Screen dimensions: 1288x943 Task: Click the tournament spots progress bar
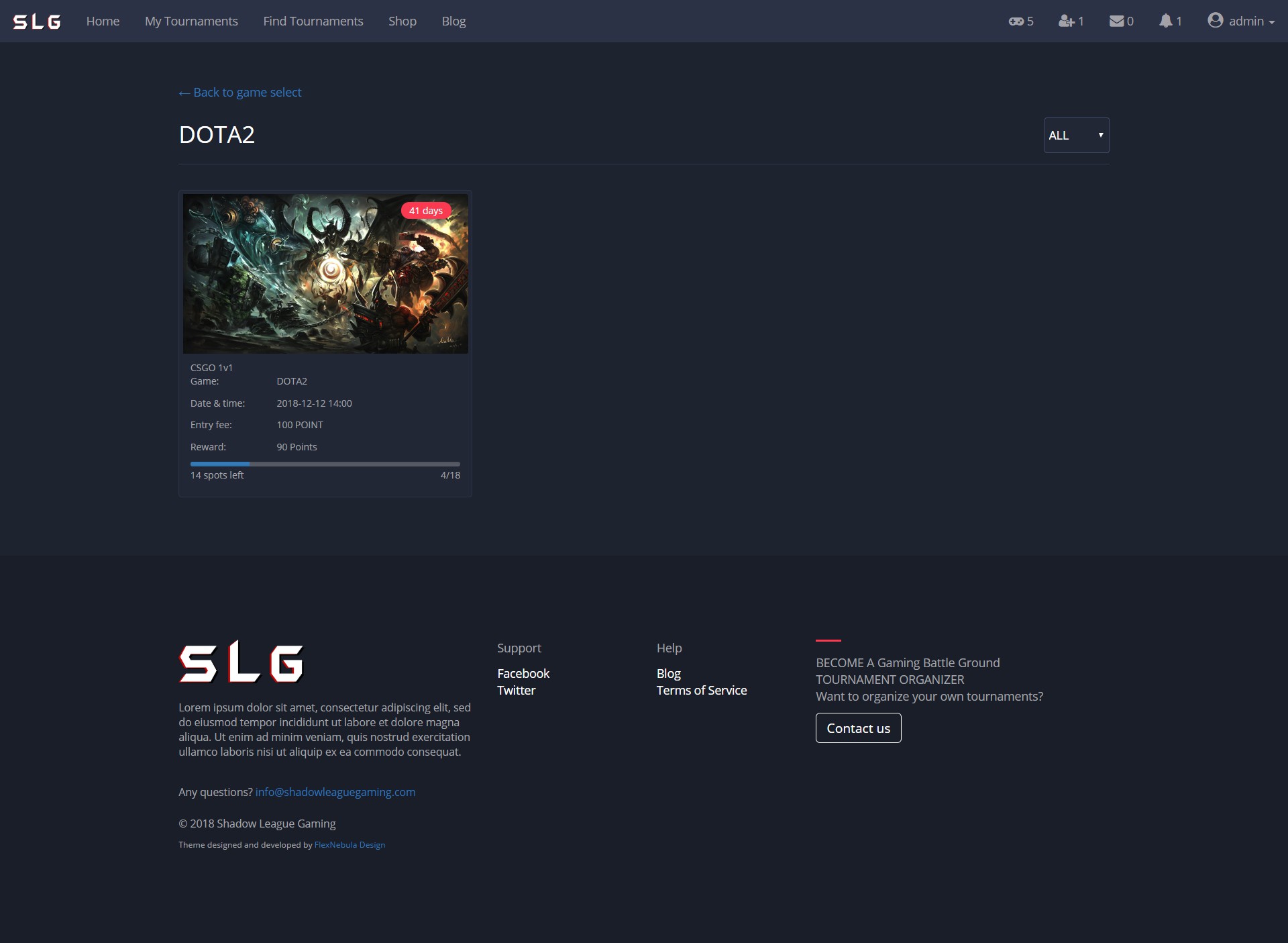coord(325,464)
